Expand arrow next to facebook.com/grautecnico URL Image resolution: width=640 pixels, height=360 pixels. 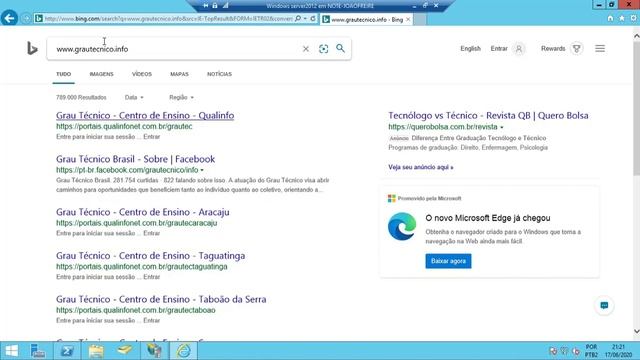coord(202,170)
